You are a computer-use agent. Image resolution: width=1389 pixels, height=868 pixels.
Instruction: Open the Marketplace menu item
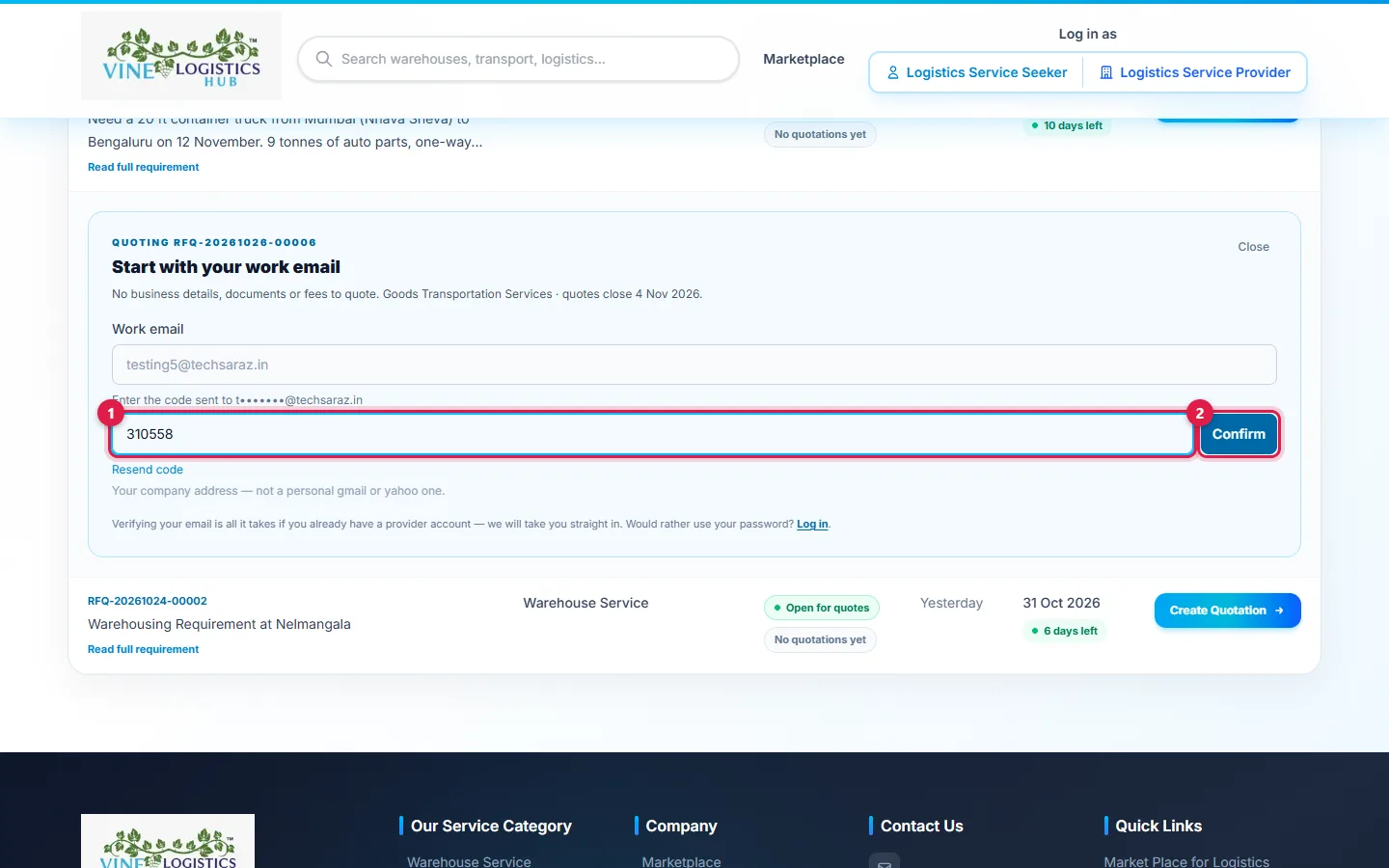click(x=803, y=59)
